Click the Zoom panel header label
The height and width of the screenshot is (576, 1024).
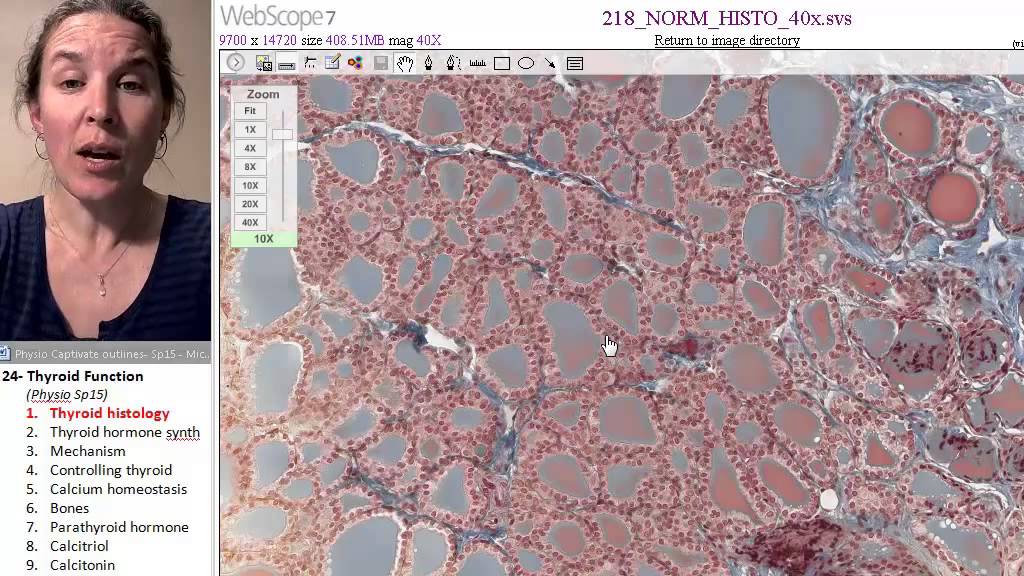(263, 94)
